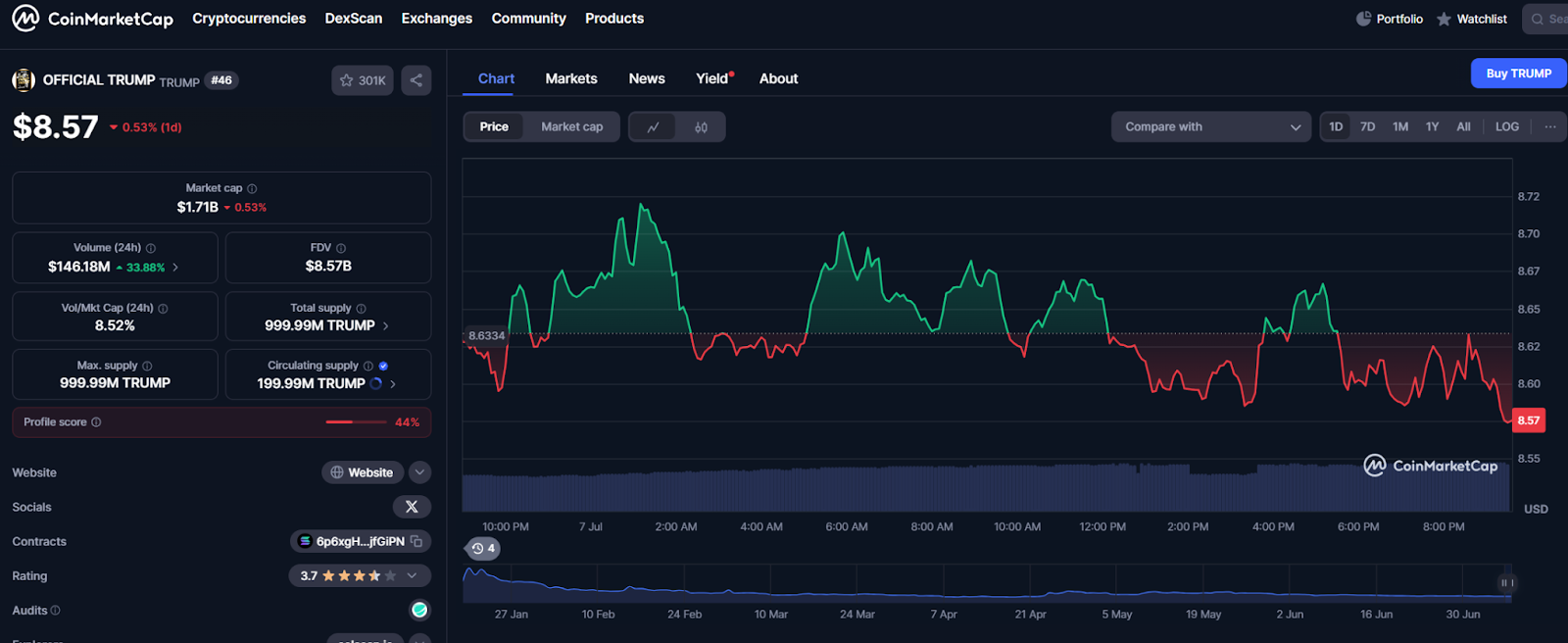This screenshot has width=1568, height=643.
Task: Click the Profile score info icon
Action: pyautogui.click(x=96, y=422)
